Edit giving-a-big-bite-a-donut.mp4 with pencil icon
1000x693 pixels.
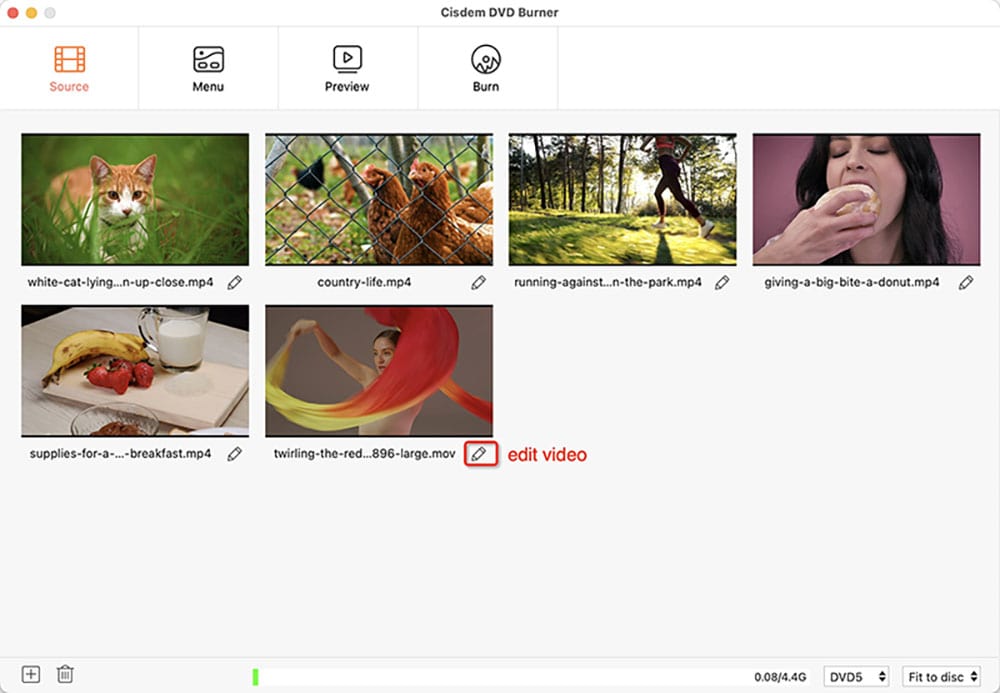click(966, 283)
